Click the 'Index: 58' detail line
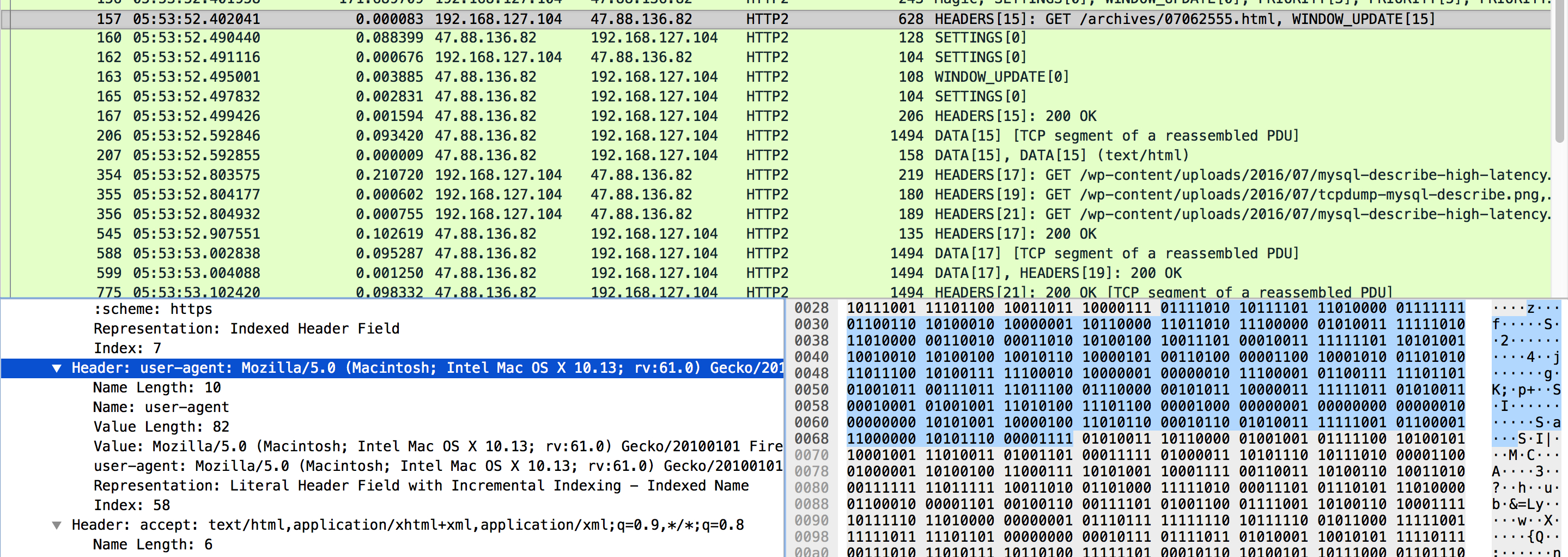This screenshot has height=557, width=1568. point(131,505)
